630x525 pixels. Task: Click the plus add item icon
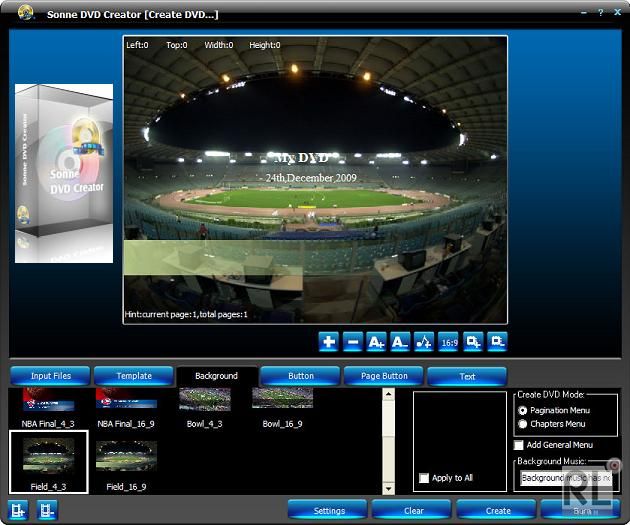point(328,342)
